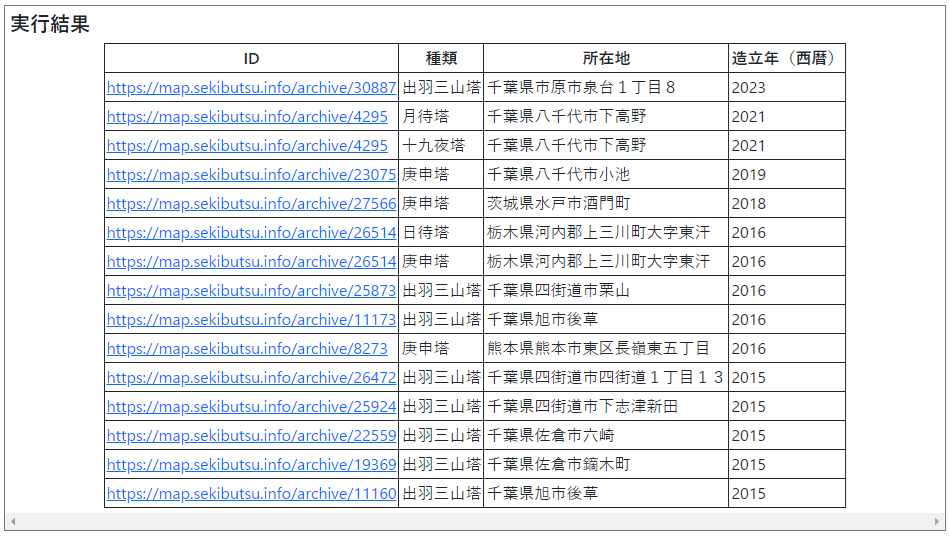Click the 造立年(西暦) column header
Screen dimensions: 950x537
click(786, 59)
